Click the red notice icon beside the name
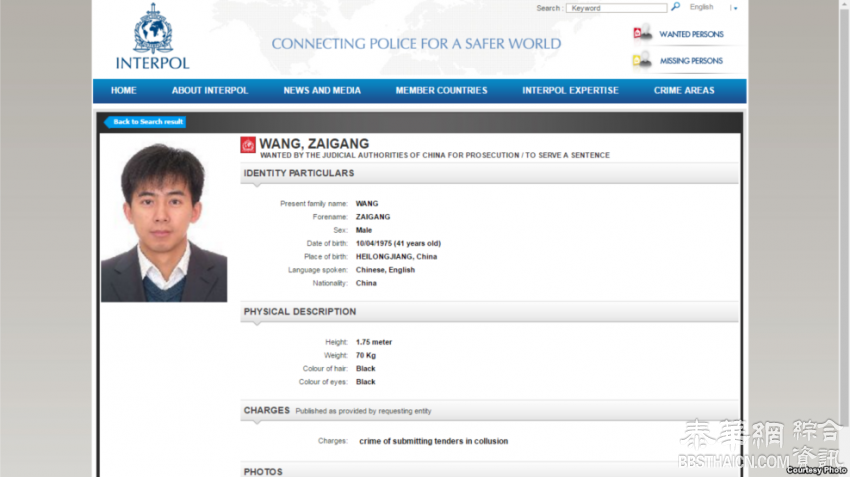Image resolution: width=850 pixels, height=477 pixels. click(x=248, y=145)
